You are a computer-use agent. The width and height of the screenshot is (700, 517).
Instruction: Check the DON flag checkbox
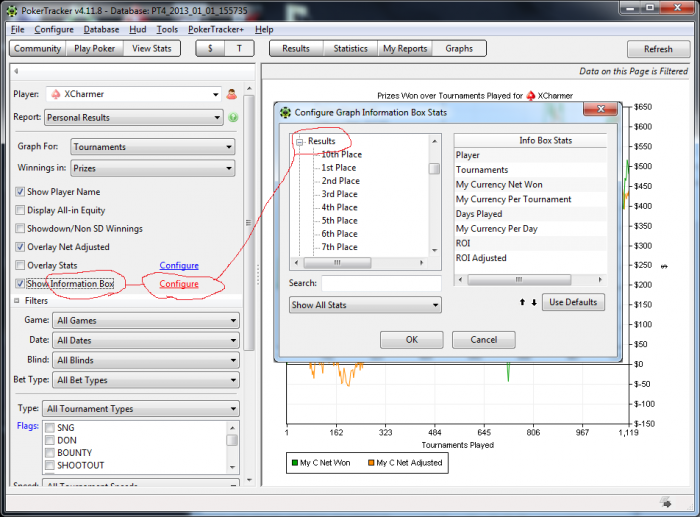[x=50, y=440]
